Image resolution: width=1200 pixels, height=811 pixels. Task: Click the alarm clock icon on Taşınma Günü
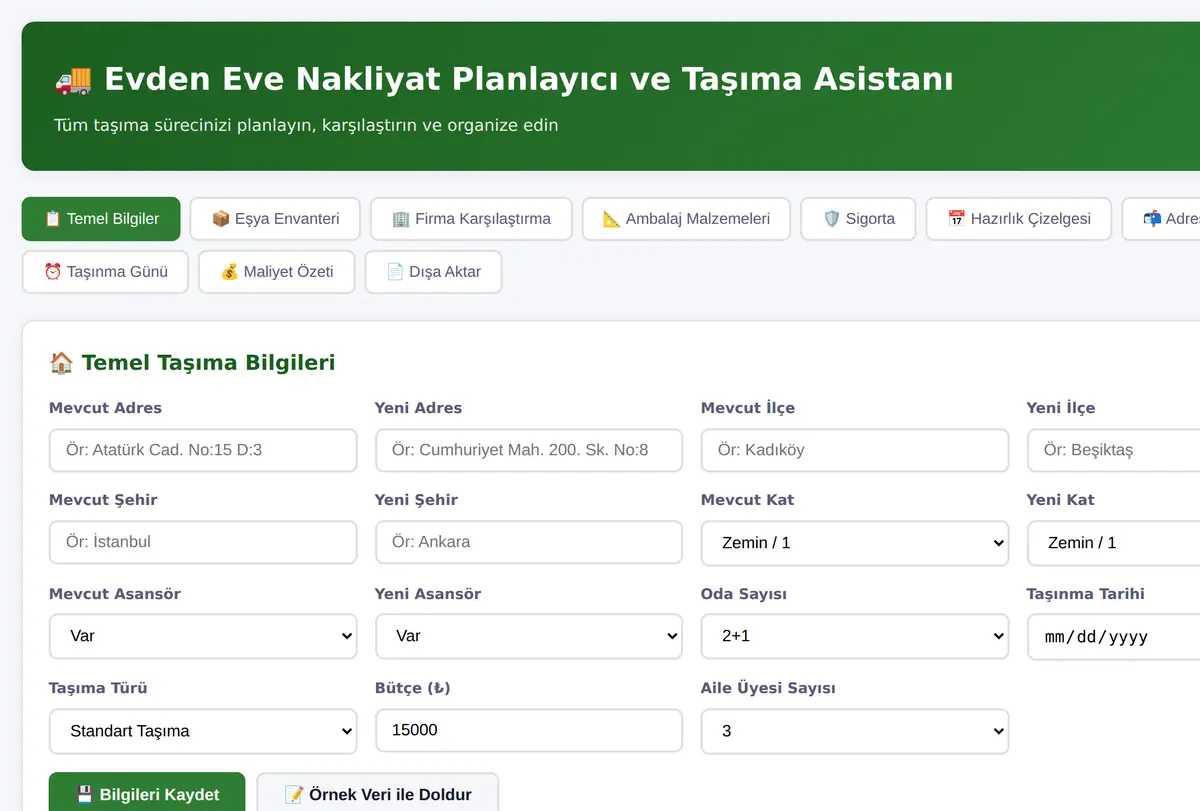[53, 272]
